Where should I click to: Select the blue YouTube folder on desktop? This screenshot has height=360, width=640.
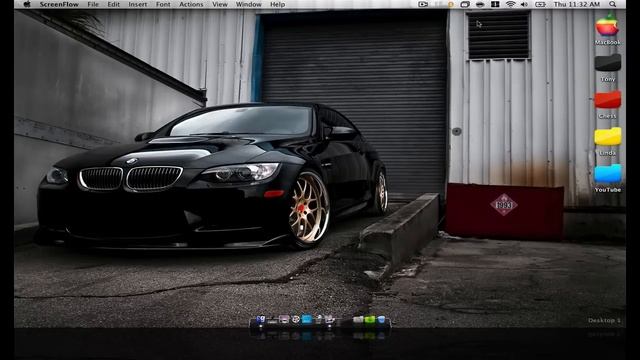pos(608,173)
